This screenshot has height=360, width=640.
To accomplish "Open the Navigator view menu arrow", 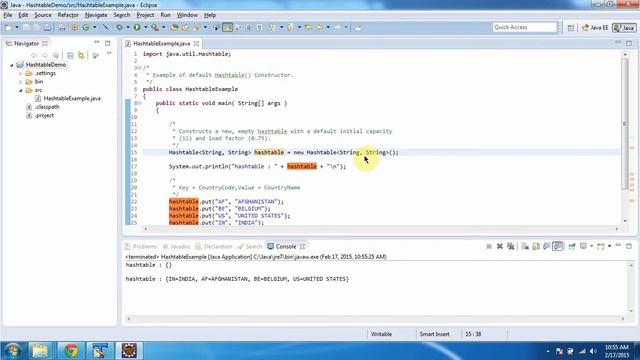I will (109, 53).
